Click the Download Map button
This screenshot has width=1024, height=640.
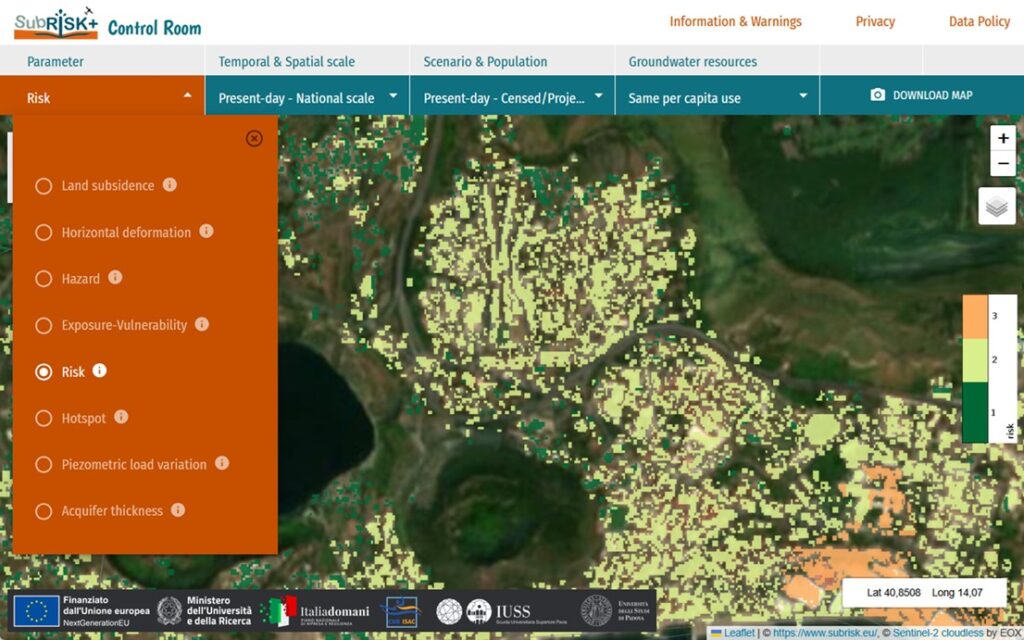pos(921,95)
